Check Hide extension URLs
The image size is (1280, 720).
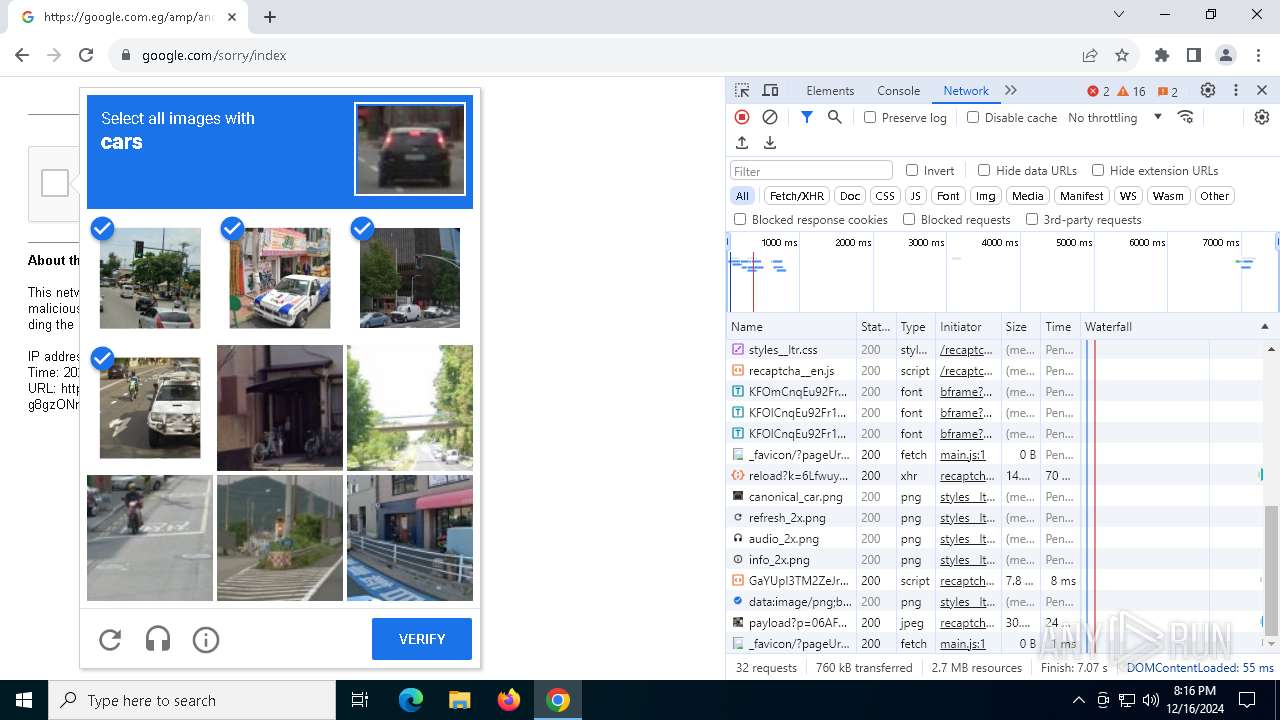pyautogui.click(x=1098, y=170)
